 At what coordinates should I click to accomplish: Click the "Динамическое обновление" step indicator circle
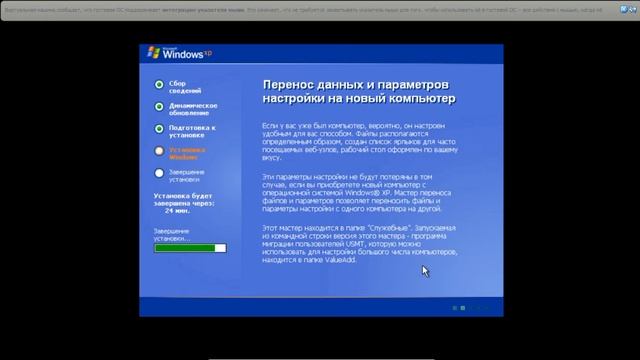[x=159, y=107]
